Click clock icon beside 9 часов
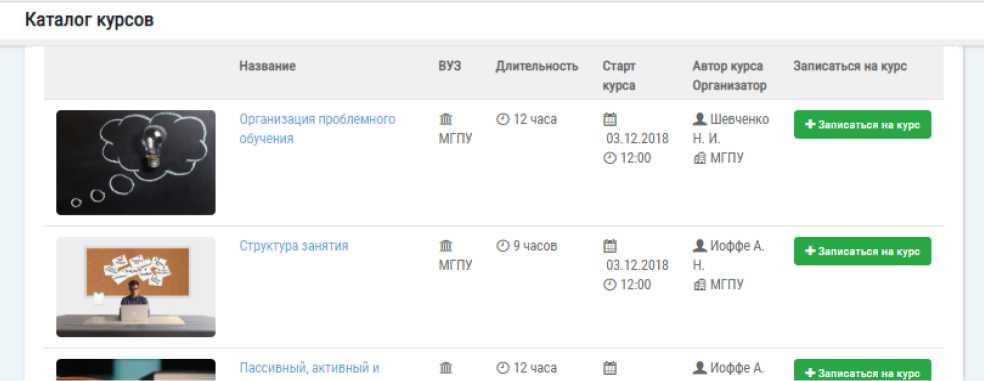Viewport: 984px width, 381px height. pos(502,245)
